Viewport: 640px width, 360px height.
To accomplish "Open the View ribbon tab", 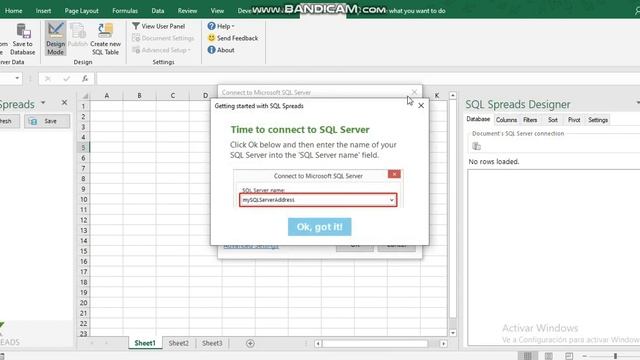I will [x=217, y=11].
